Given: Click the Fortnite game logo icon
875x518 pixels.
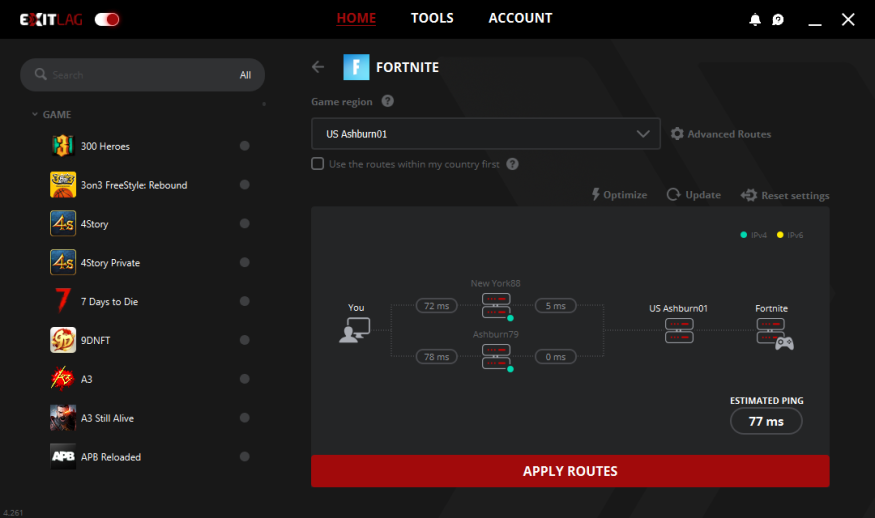Looking at the screenshot, I should tap(356, 67).
